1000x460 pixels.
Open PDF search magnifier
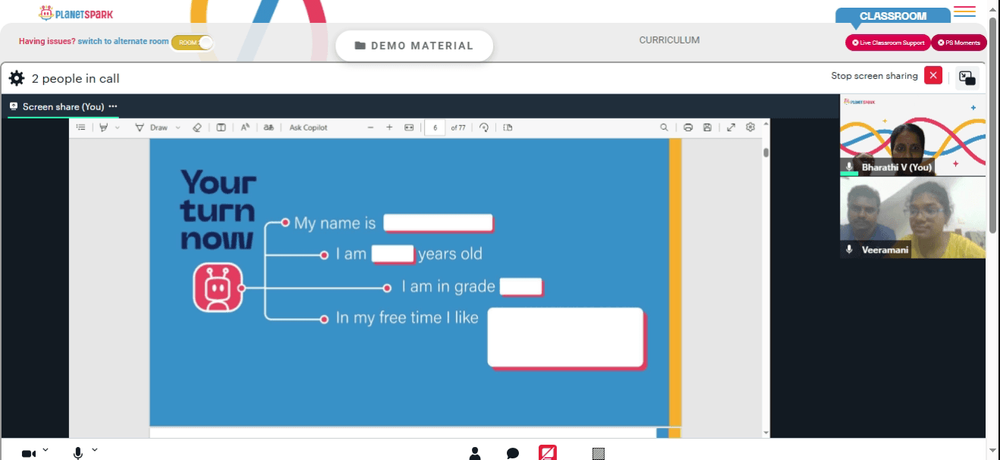pos(664,128)
